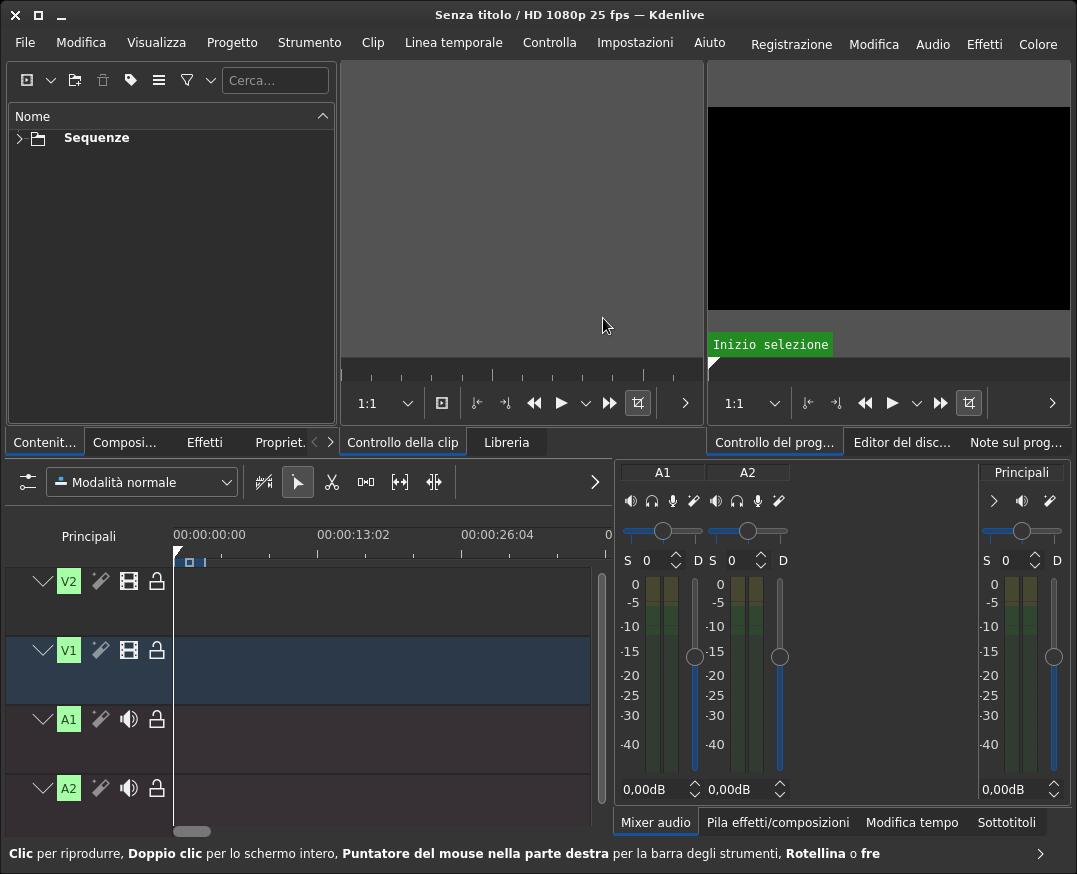The width and height of the screenshot is (1077, 874).
Task: Open the track settings sliders icon
Action: tap(27, 482)
